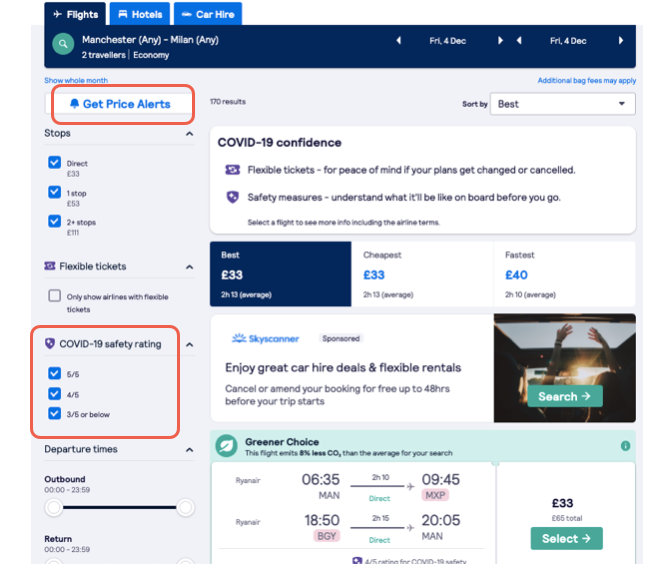This screenshot has height=580, width=663.
Task: Click the 170 results count
Action: (228, 101)
